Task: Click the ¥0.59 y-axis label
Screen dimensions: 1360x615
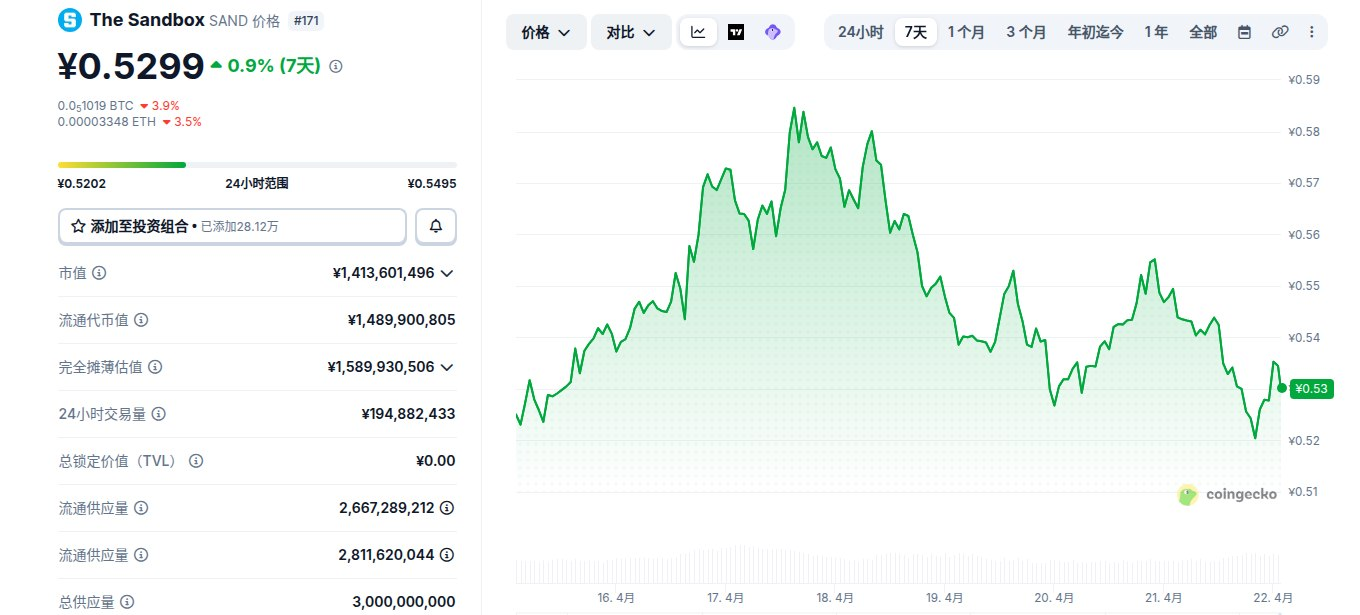Action: 1305,80
